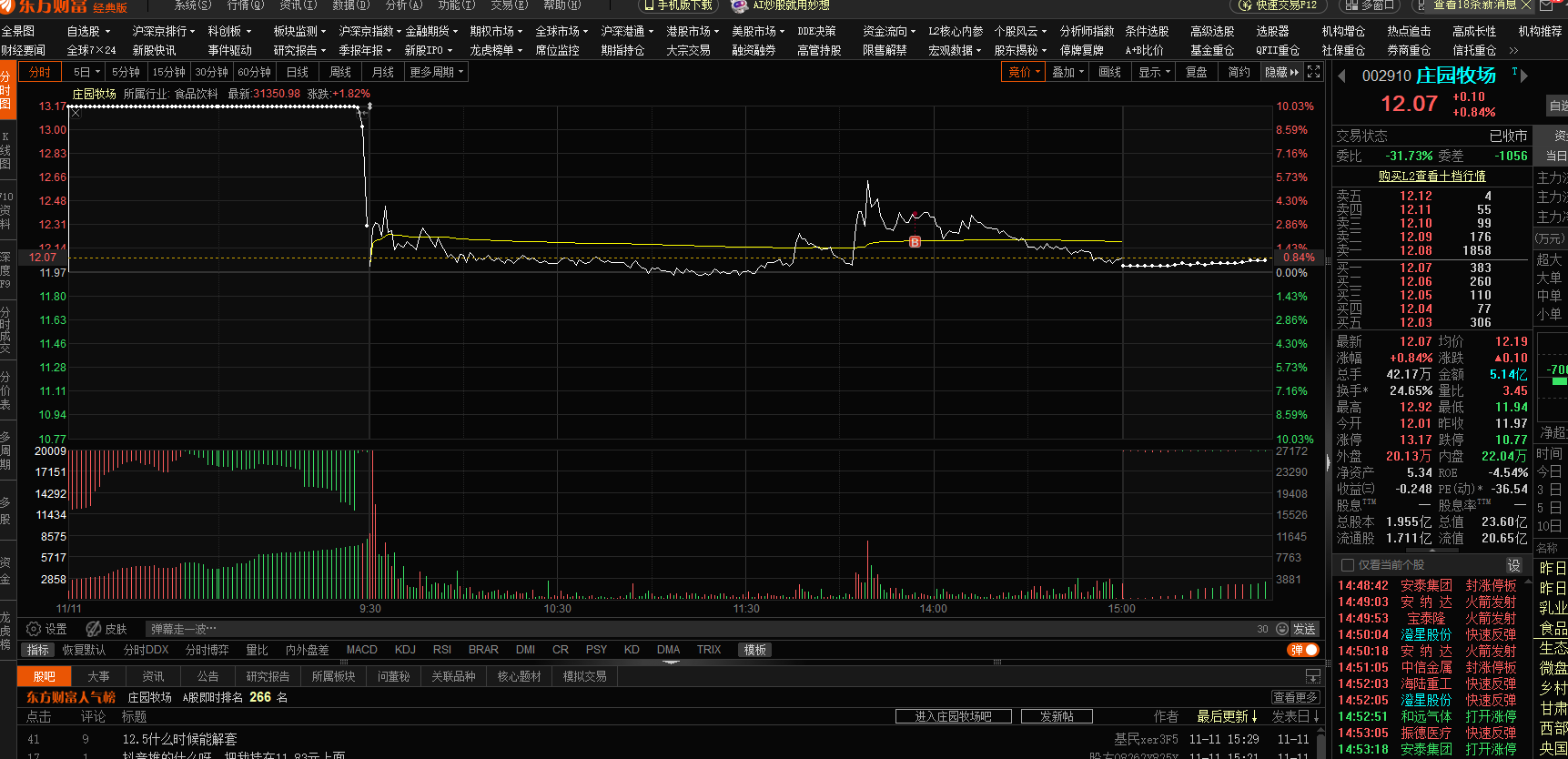
Task: Go to next stock with right arrow
Action: [1524, 76]
